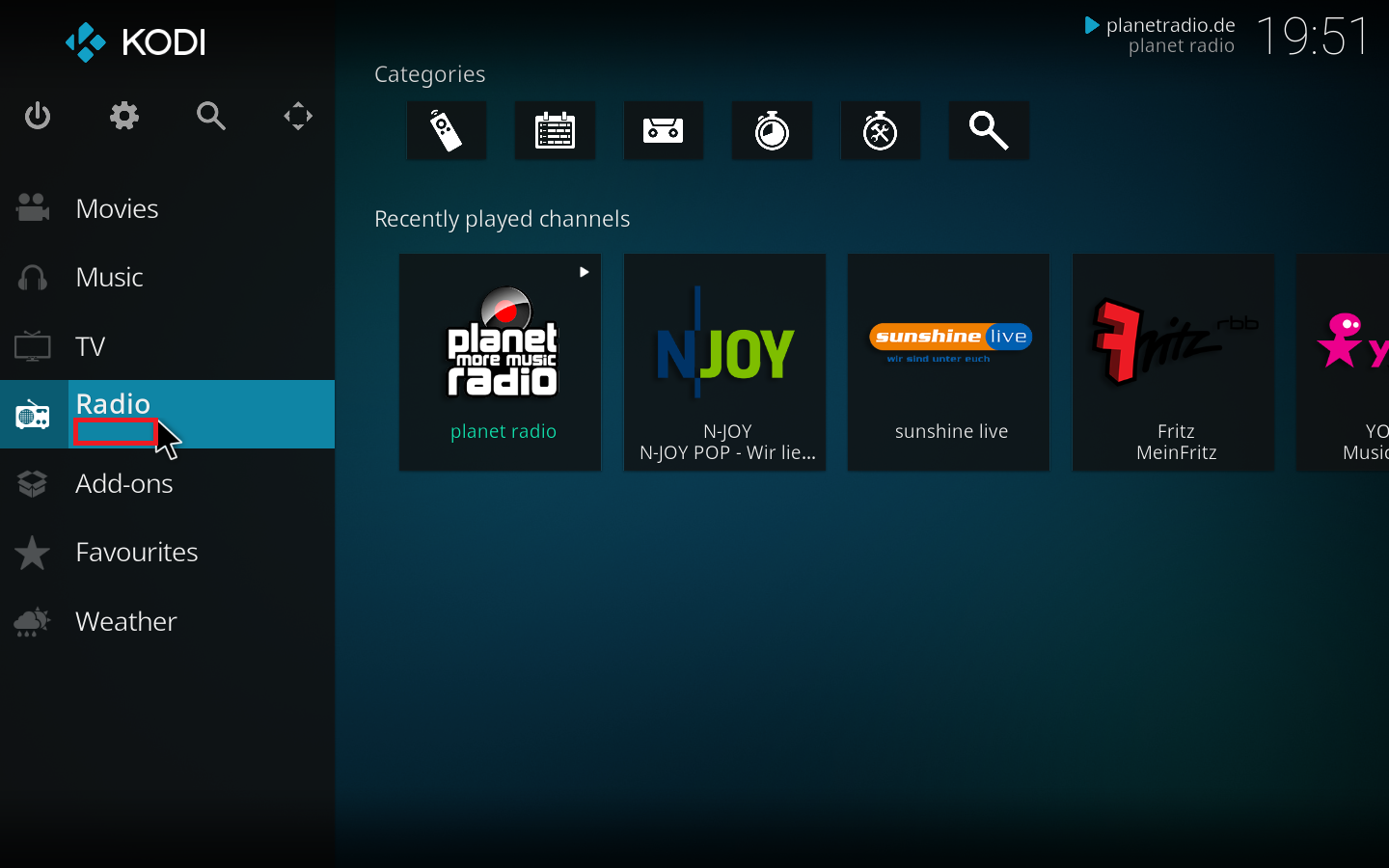
Task: Open the power options menu
Action: (x=38, y=116)
